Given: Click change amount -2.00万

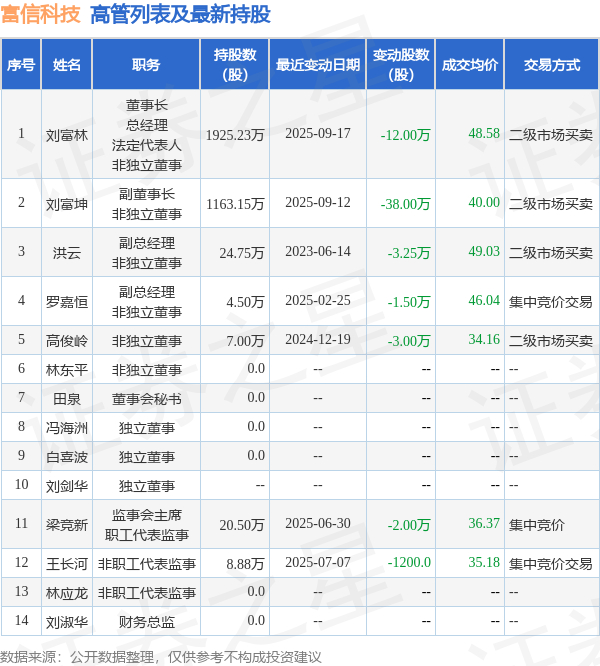Looking at the screenshot, I should click(x=409, y=525).
